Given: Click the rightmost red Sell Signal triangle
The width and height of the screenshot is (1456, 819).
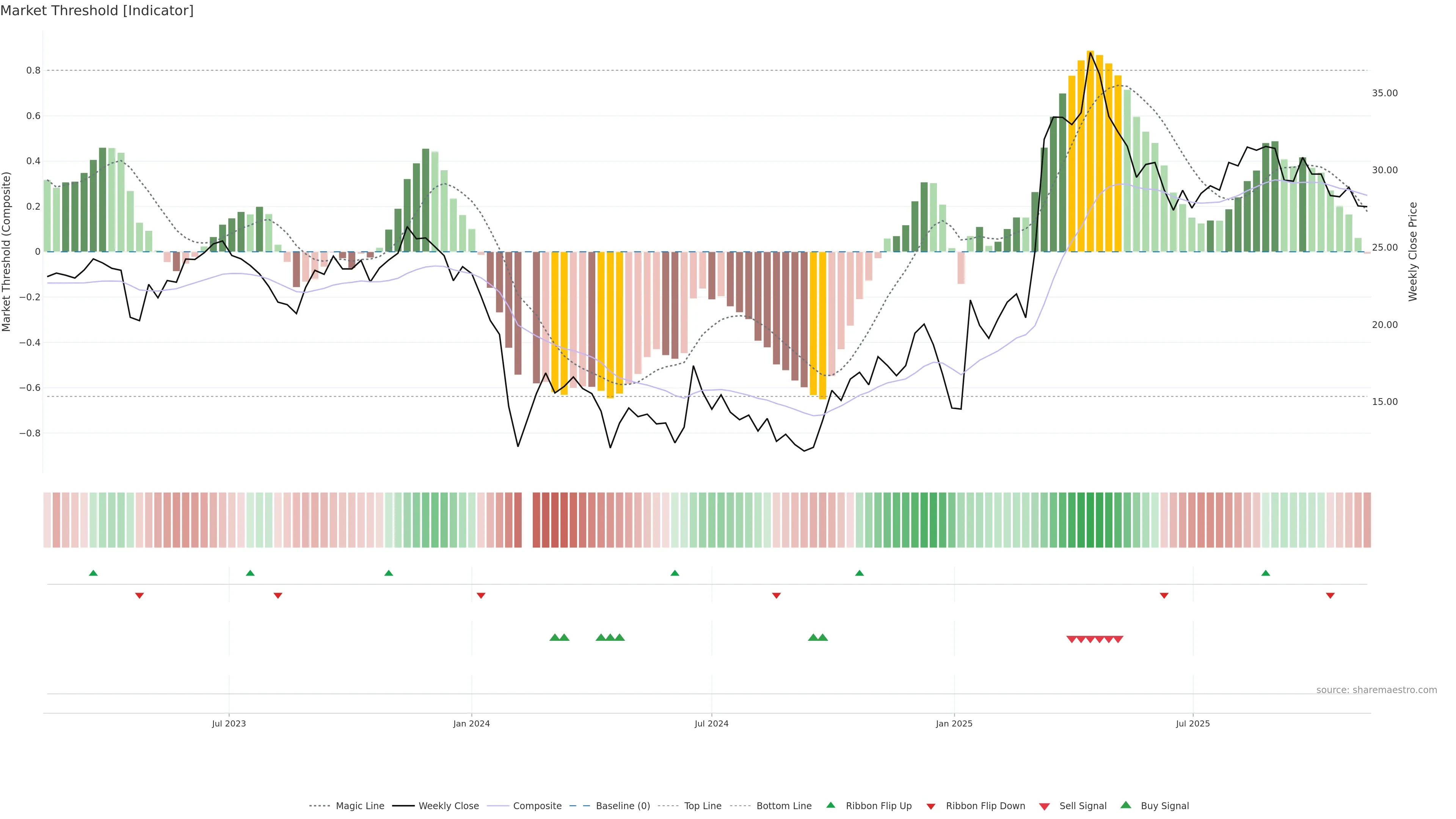Looking at the screenshot, I should (x=1118, y=639).
